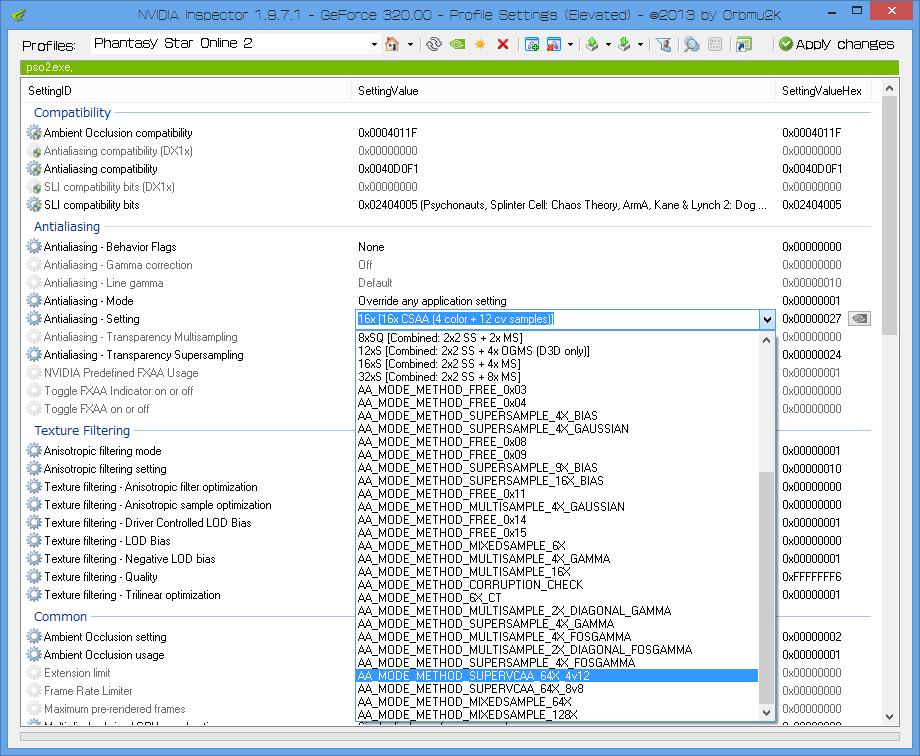Screen dimensions: 920x756
Task: Click gear icon for Antialiasing - Behavior Flags
Action: point(34,247)
